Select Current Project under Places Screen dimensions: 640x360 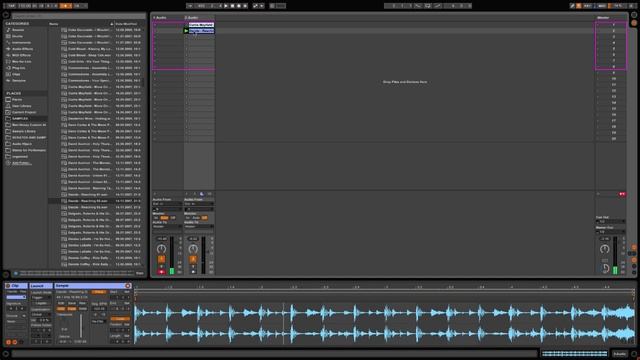24,112
